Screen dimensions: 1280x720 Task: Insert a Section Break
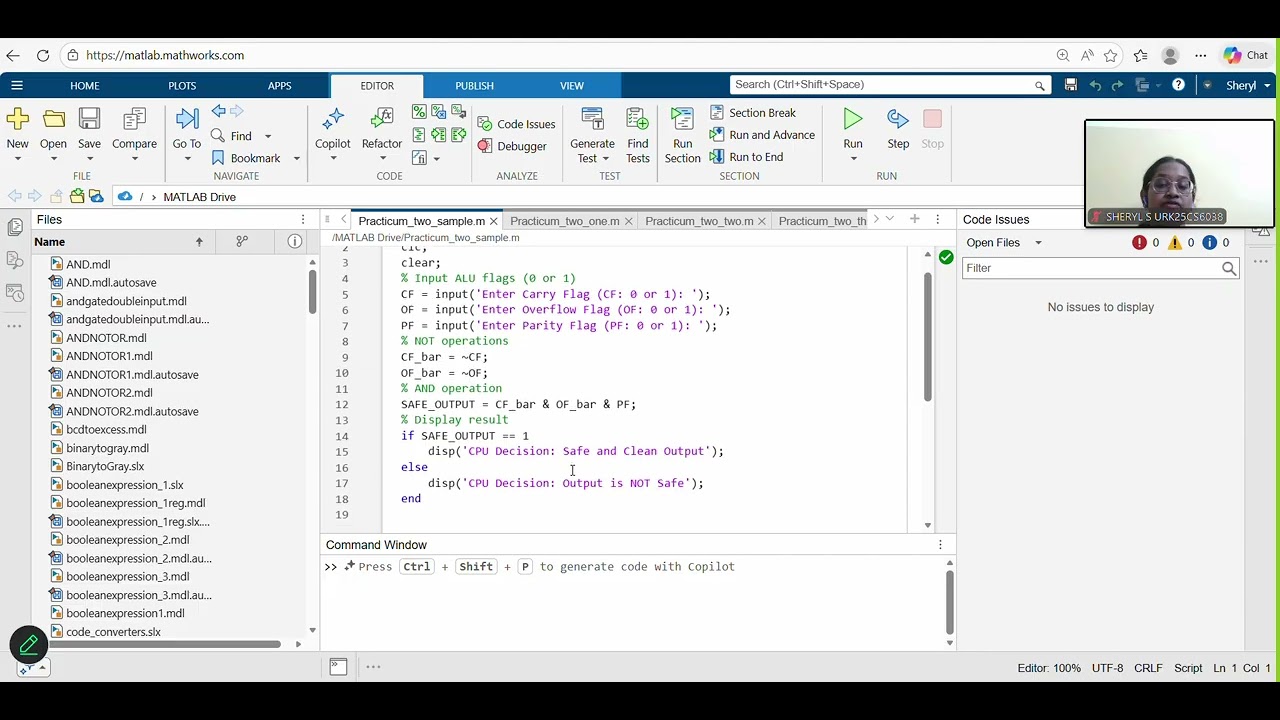pos(753,113)
